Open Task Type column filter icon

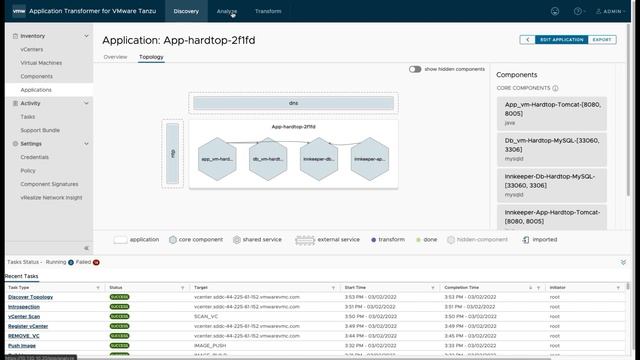coord(98,288)
